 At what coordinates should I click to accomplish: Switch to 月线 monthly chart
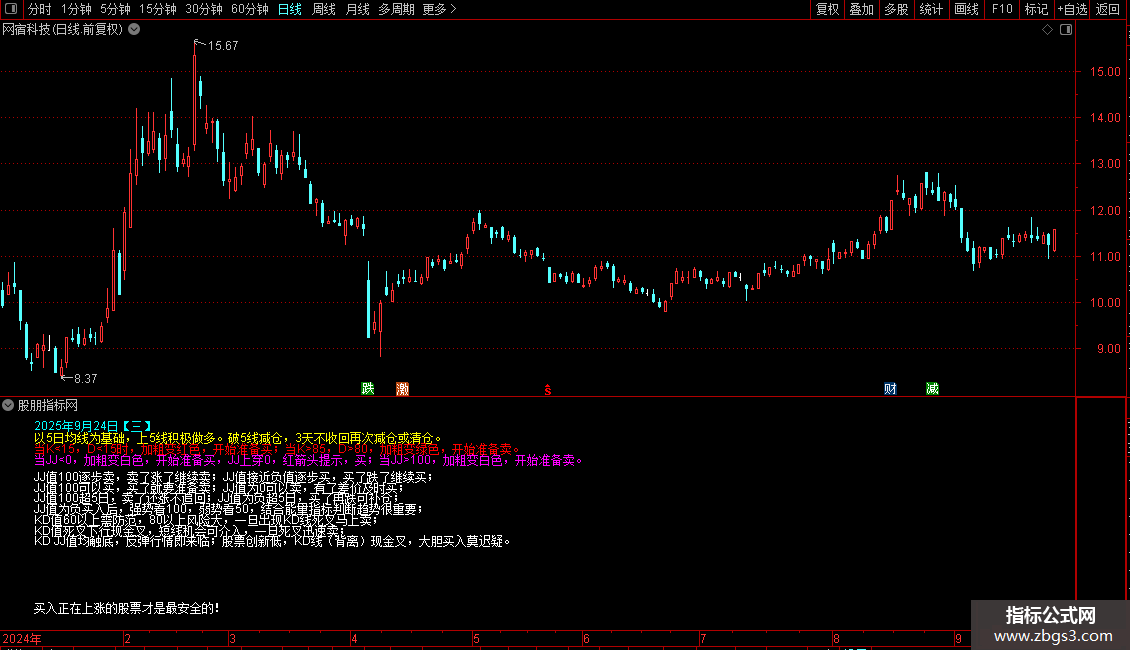357,9
